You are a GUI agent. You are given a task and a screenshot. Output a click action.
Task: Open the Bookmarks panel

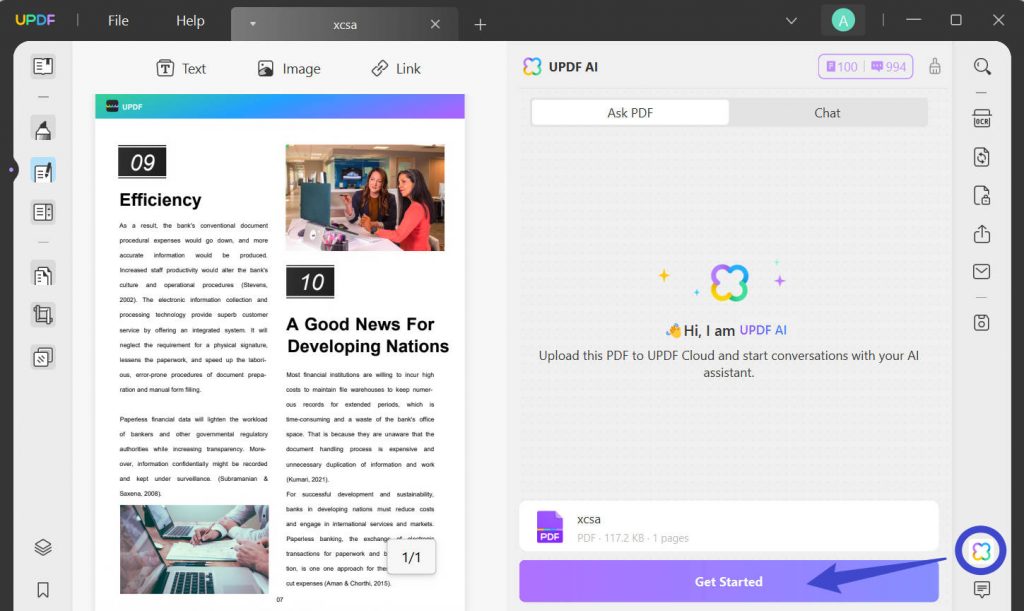[41, 590]
